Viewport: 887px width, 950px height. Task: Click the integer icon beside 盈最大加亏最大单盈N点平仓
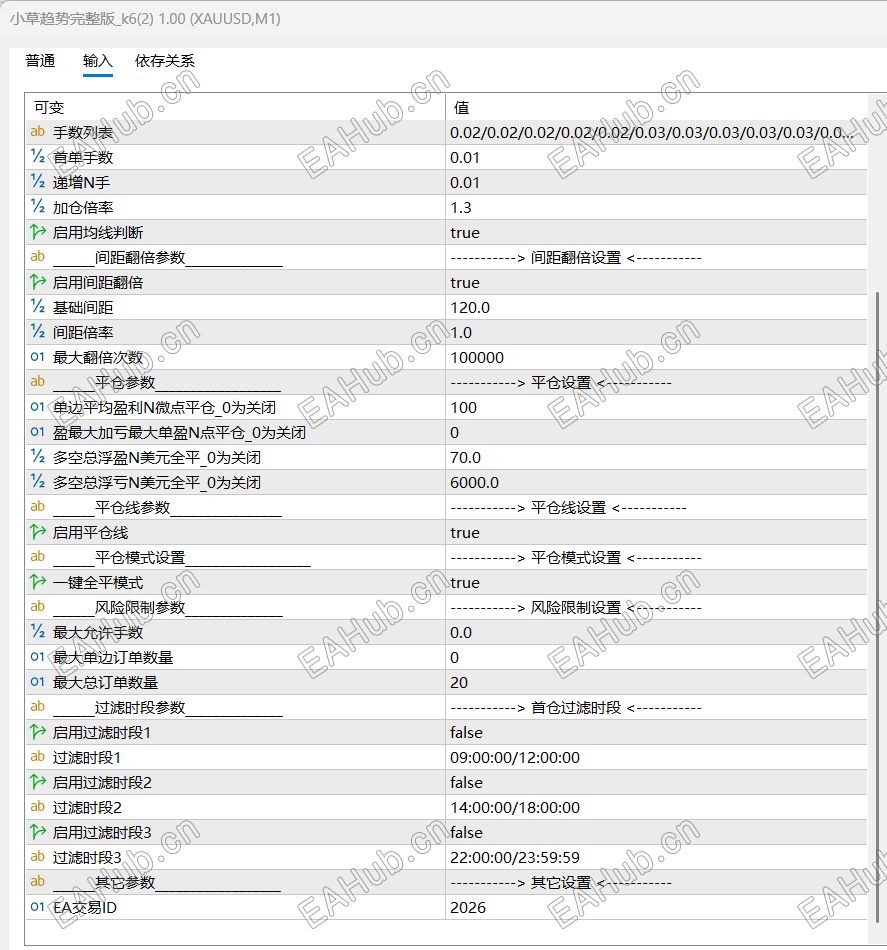(x=38, y=432)
